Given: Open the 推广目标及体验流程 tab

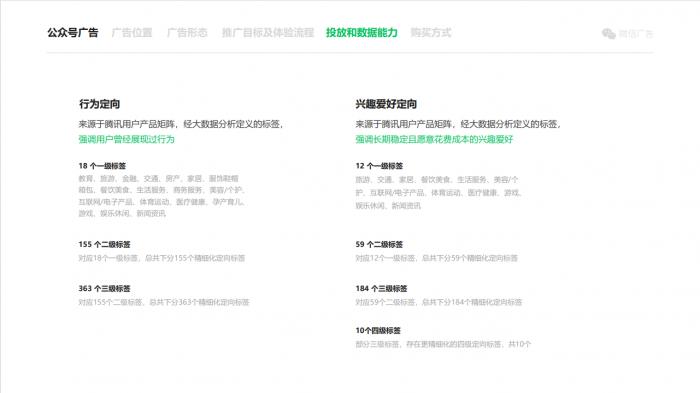Looking at the screenshot, I should pyautogui.click(x=268, y=33).
